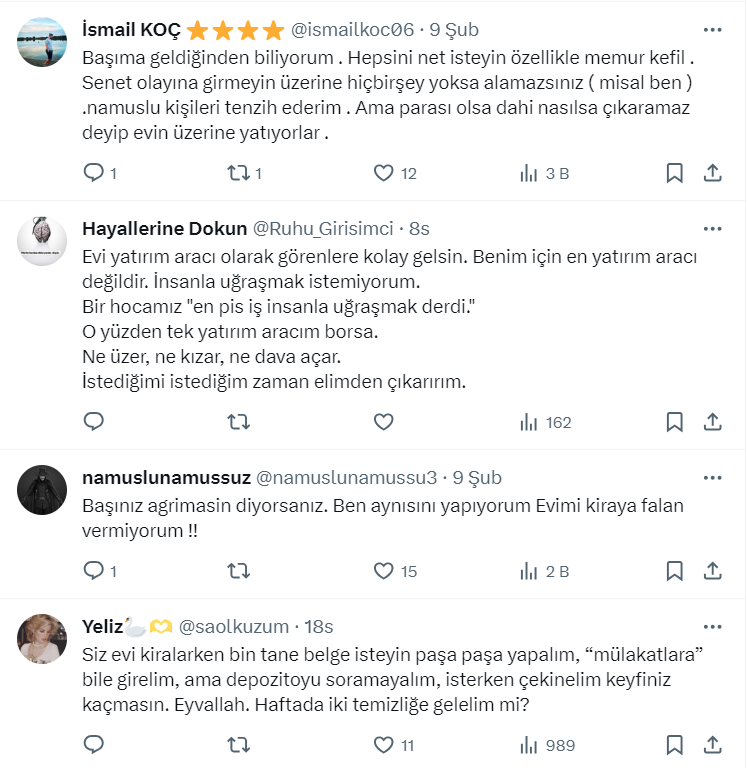The height and width of the screenshot is (768, 748).
Task: Bookmark namuslunamussuz's tweet
Action: click(x=675, y=571)
